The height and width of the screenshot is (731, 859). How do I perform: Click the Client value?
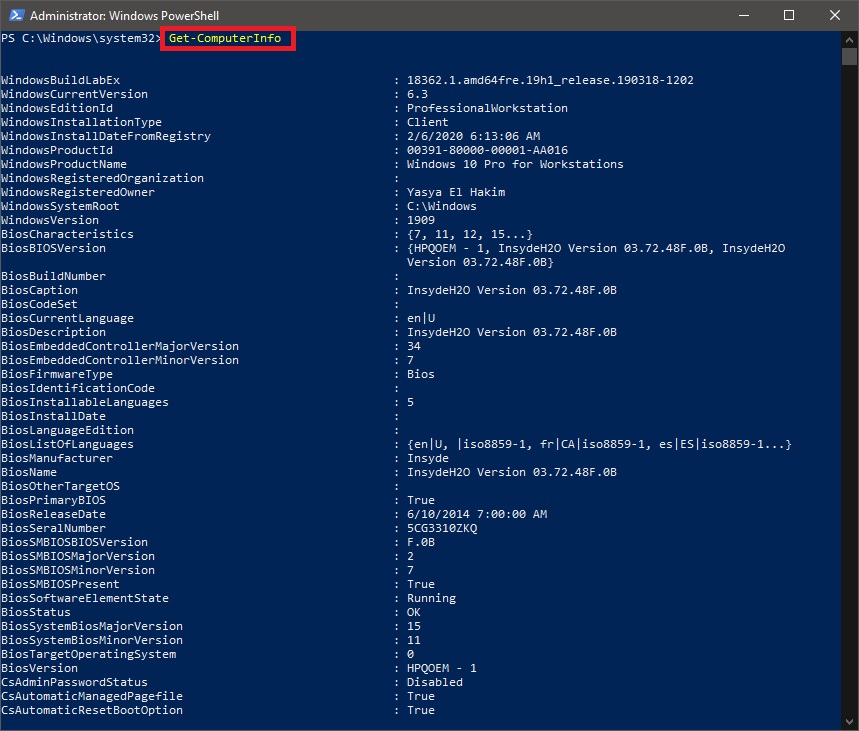427,122
